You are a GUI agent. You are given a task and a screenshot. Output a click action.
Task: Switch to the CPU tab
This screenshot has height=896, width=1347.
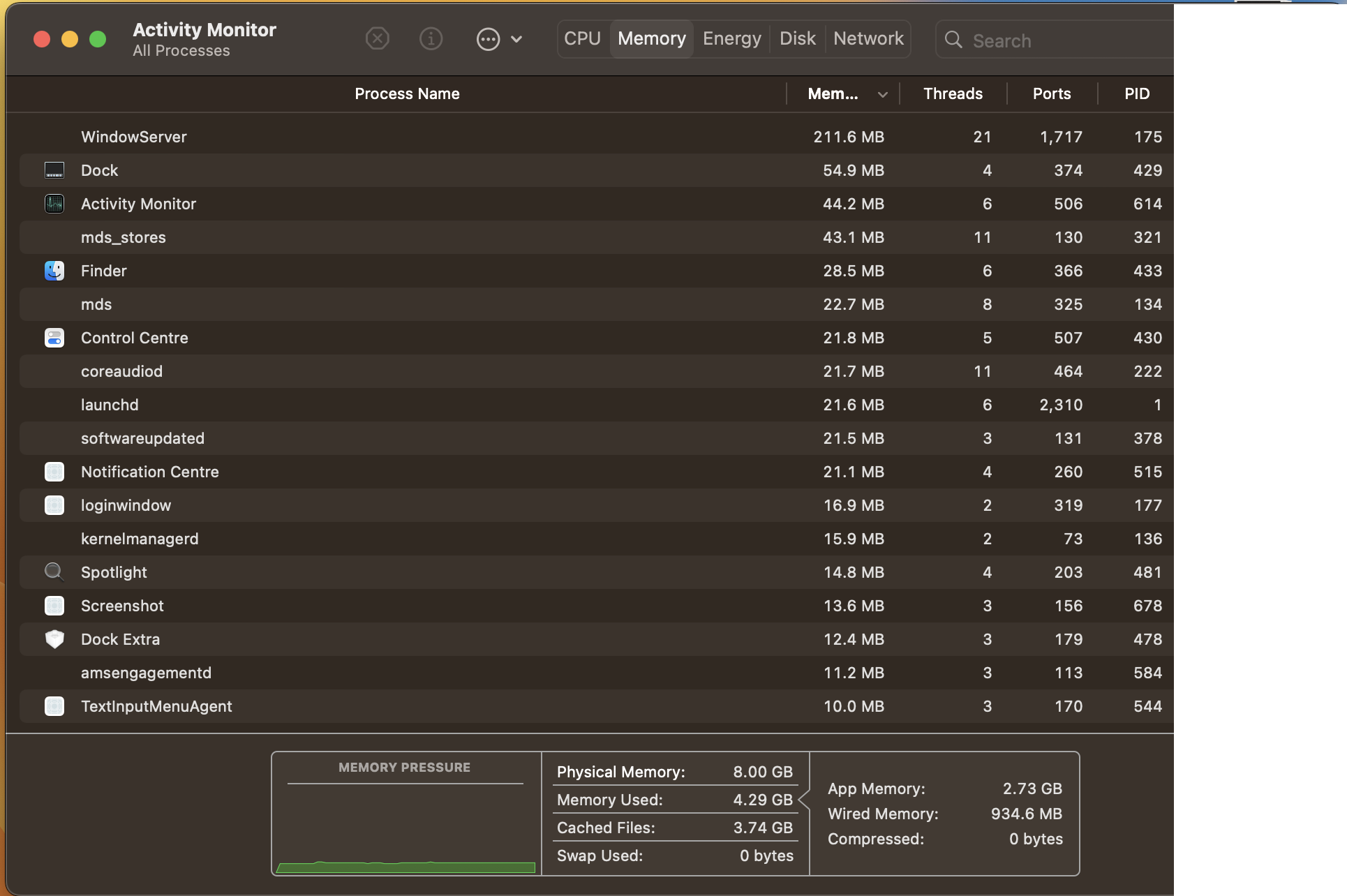pos(582,38)
